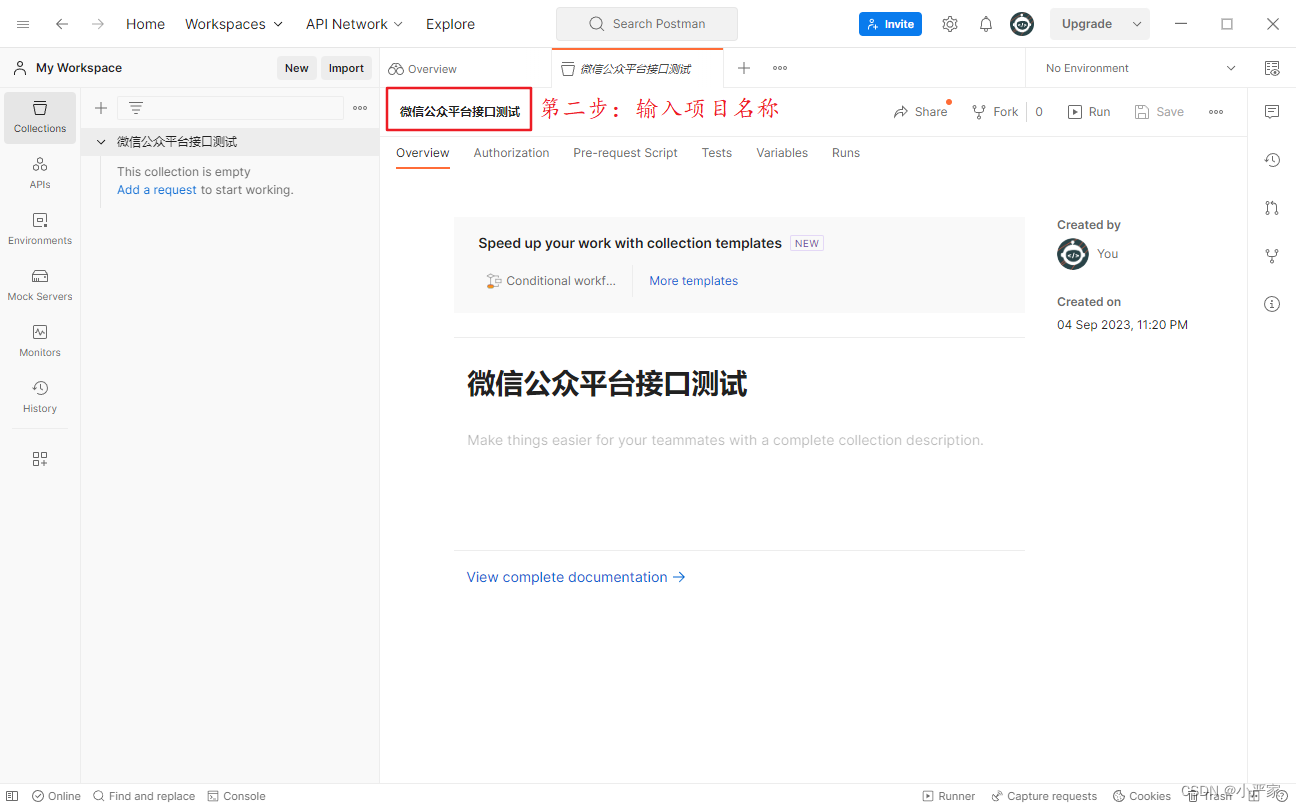
Task: Click the configure sidebar grid-plus icon
Action: click(x=40, y=459)
